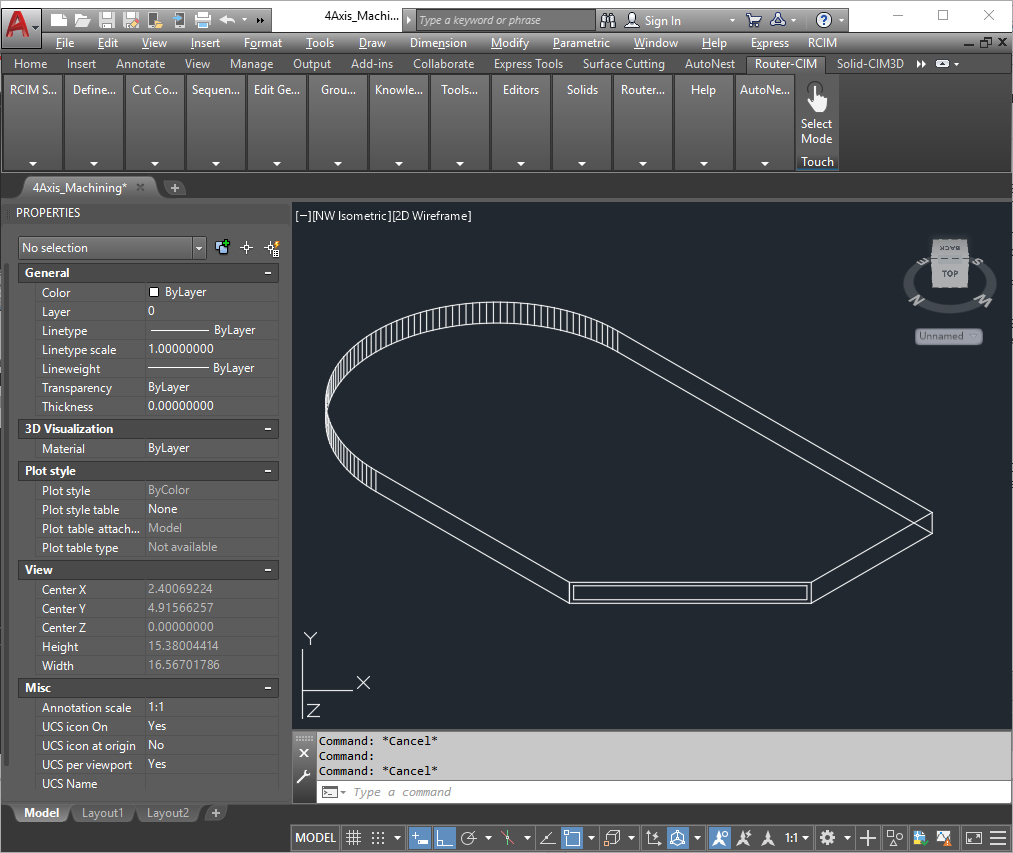Toggle Ortho mode in status bar
1013x853 pixels.
444,838
